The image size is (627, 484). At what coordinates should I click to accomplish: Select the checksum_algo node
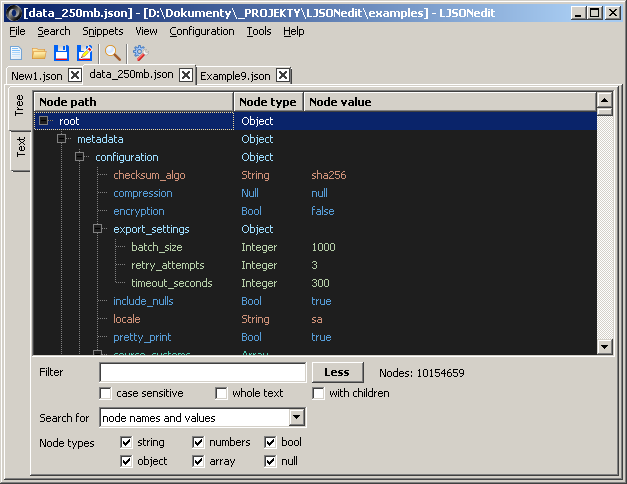coord(149,175)
